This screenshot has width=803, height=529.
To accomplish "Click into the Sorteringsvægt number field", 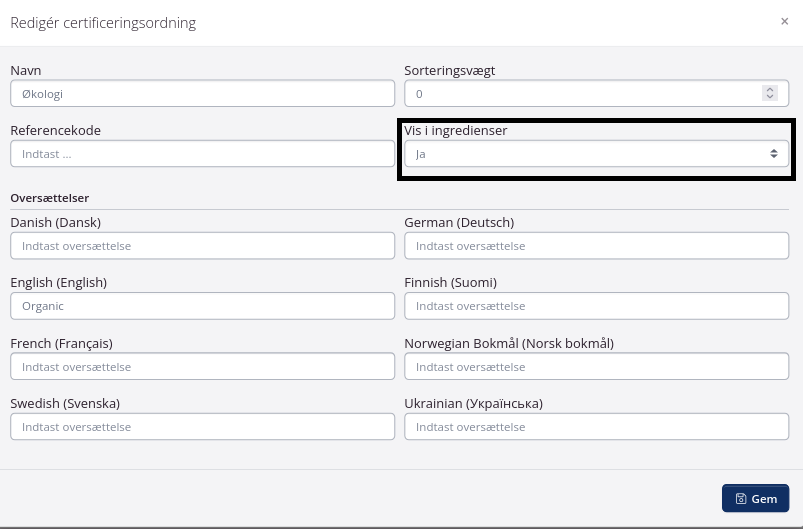I will coord(580,94).
